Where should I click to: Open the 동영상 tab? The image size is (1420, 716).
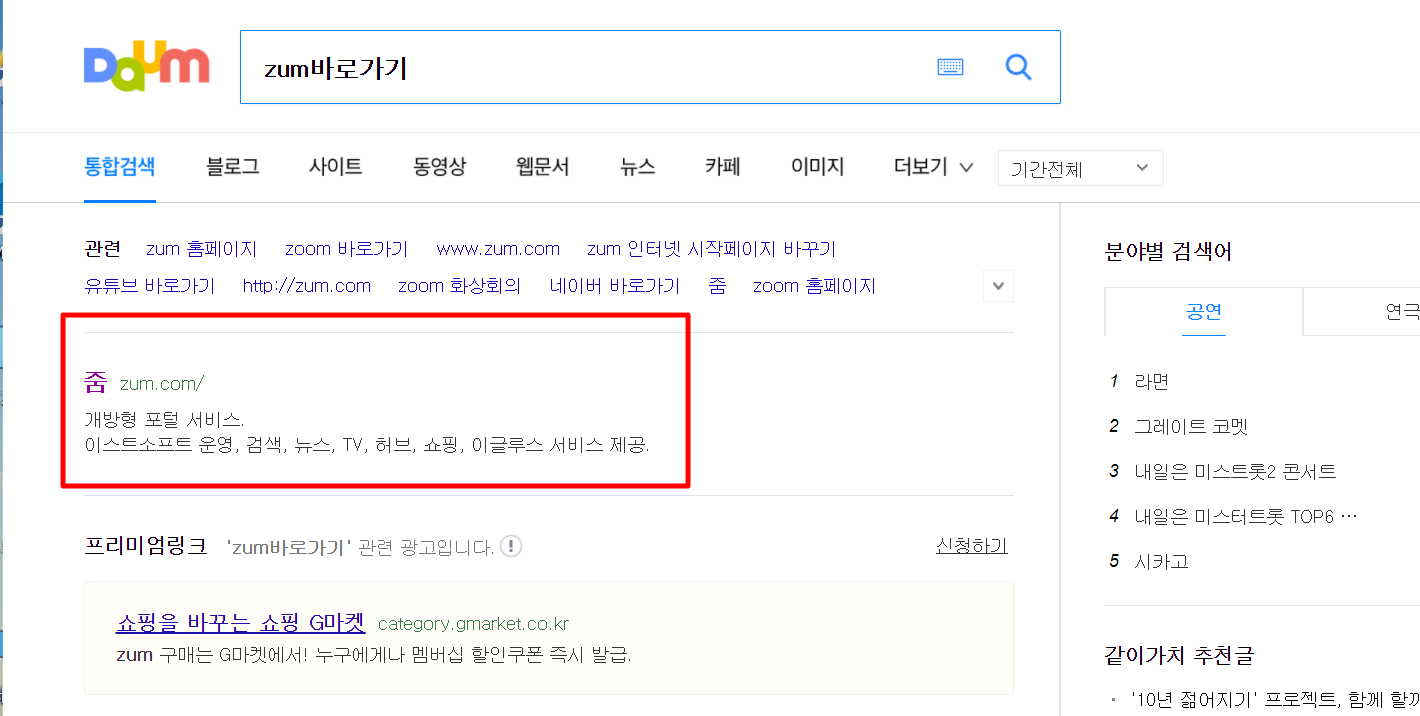pyautogui.click(x=439, y=167)
